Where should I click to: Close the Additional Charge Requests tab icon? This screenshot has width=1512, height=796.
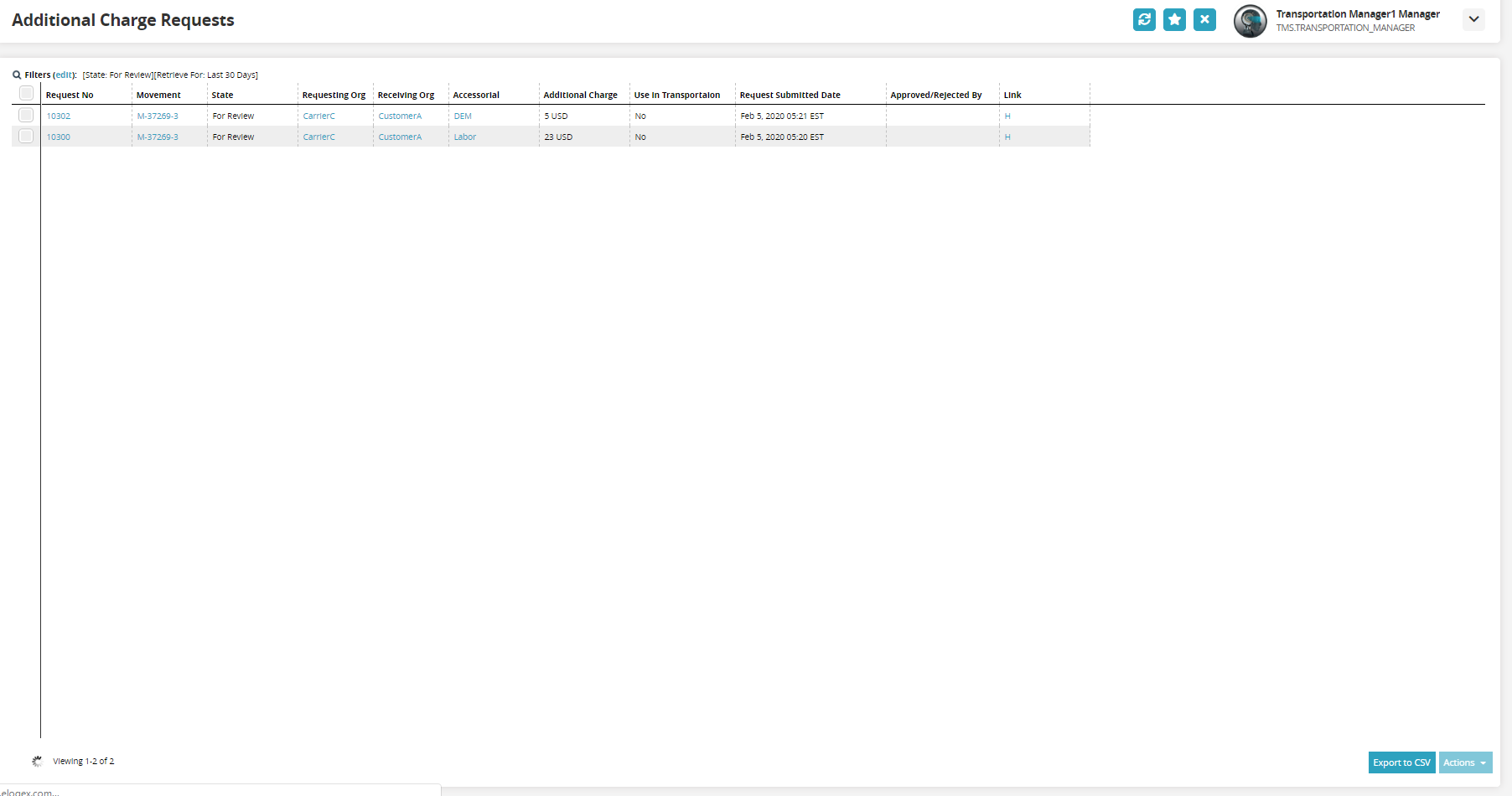(1204, 19)
